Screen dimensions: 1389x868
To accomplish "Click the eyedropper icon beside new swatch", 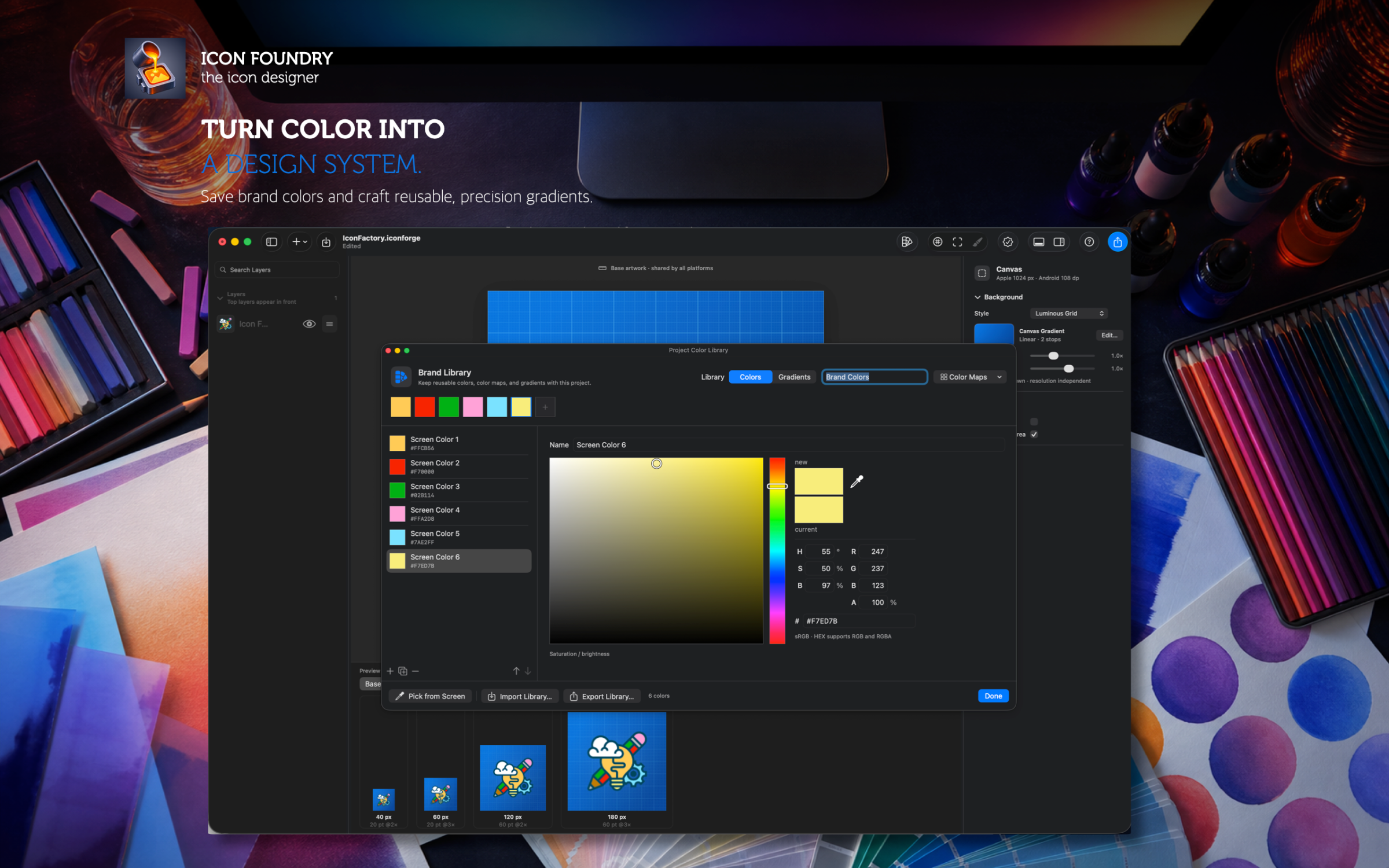I will click(857, 481).
